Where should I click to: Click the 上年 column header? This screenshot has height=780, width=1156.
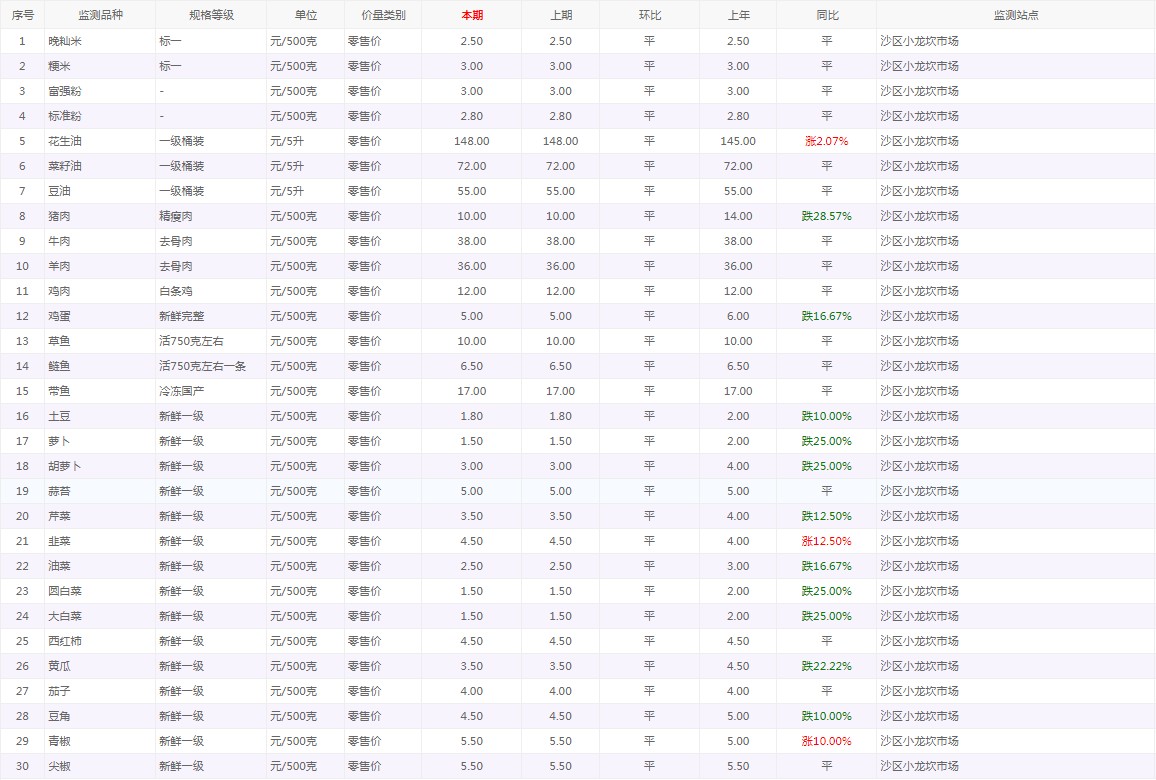click(737, 15)
